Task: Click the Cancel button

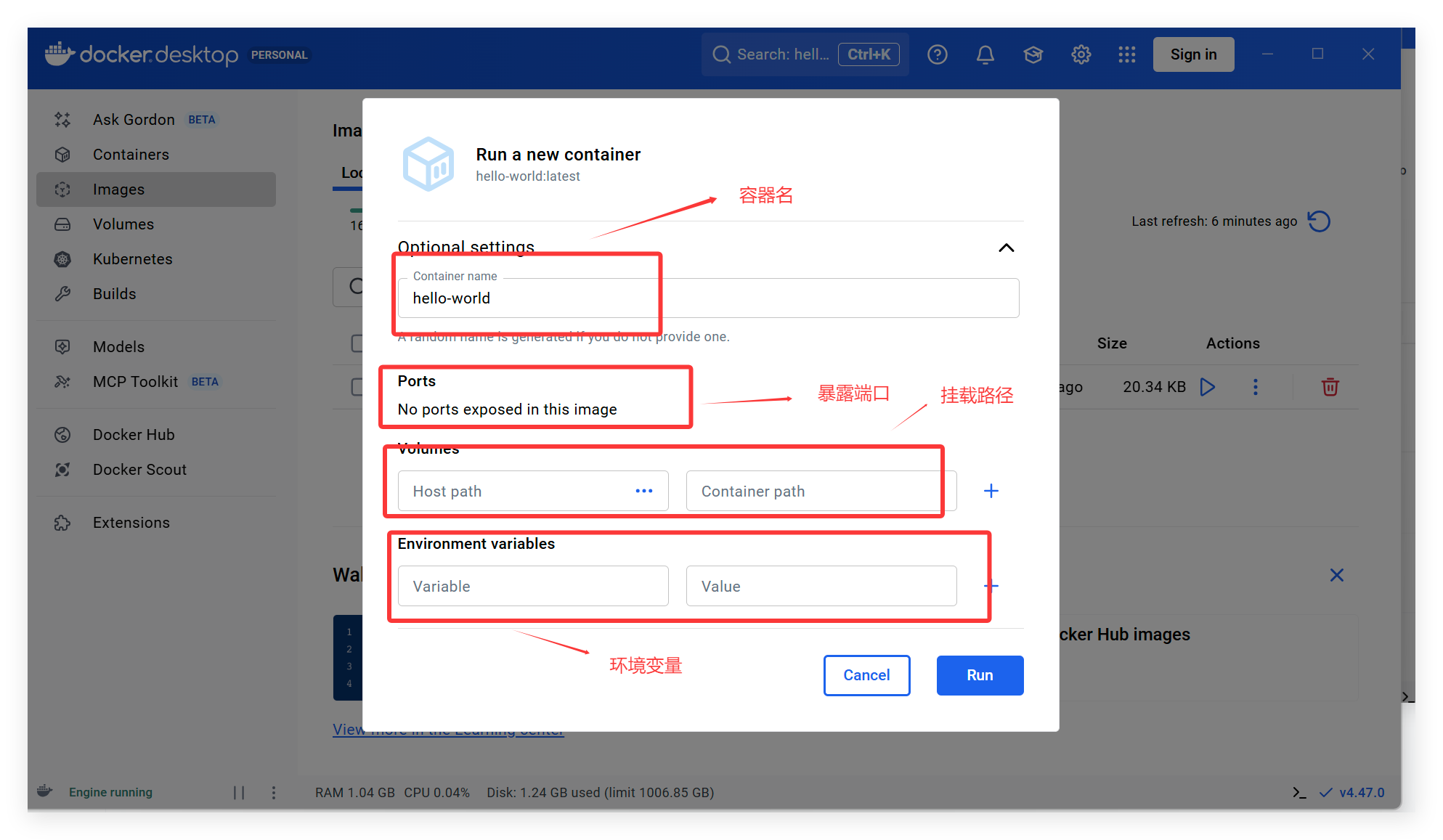Action: [x=866, y=675]
